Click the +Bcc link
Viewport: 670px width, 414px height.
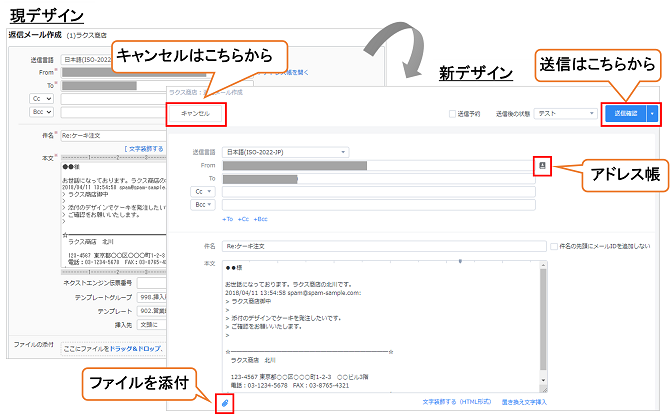260,219
